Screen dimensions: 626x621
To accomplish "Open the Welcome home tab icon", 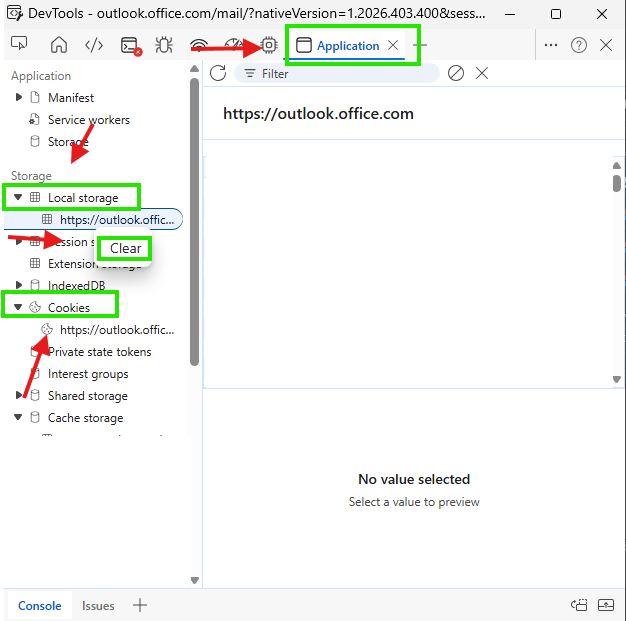I will pyautogui.click(x=59, y=45).
